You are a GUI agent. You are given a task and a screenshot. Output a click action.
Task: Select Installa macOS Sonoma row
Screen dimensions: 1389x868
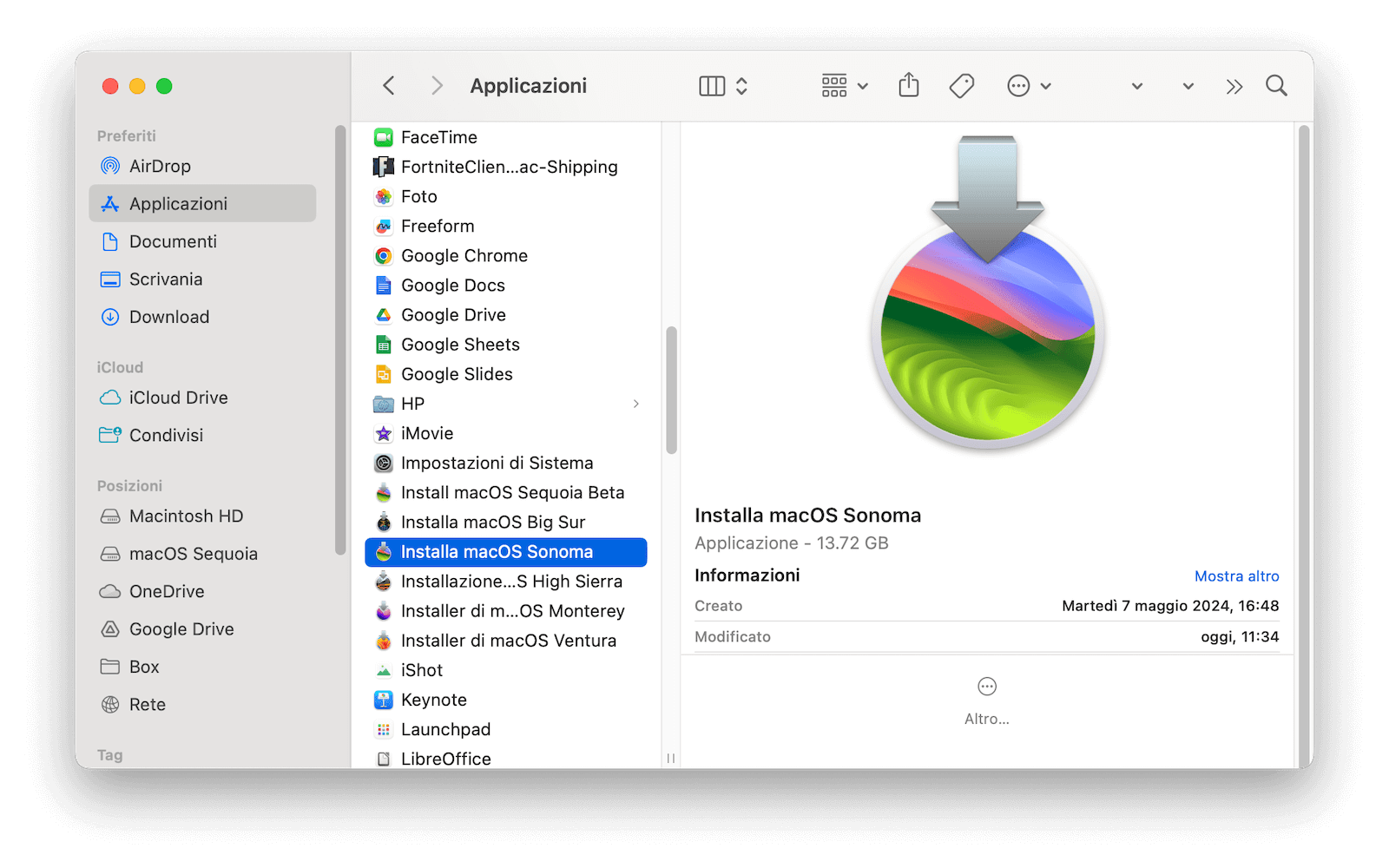click(506, 552)
